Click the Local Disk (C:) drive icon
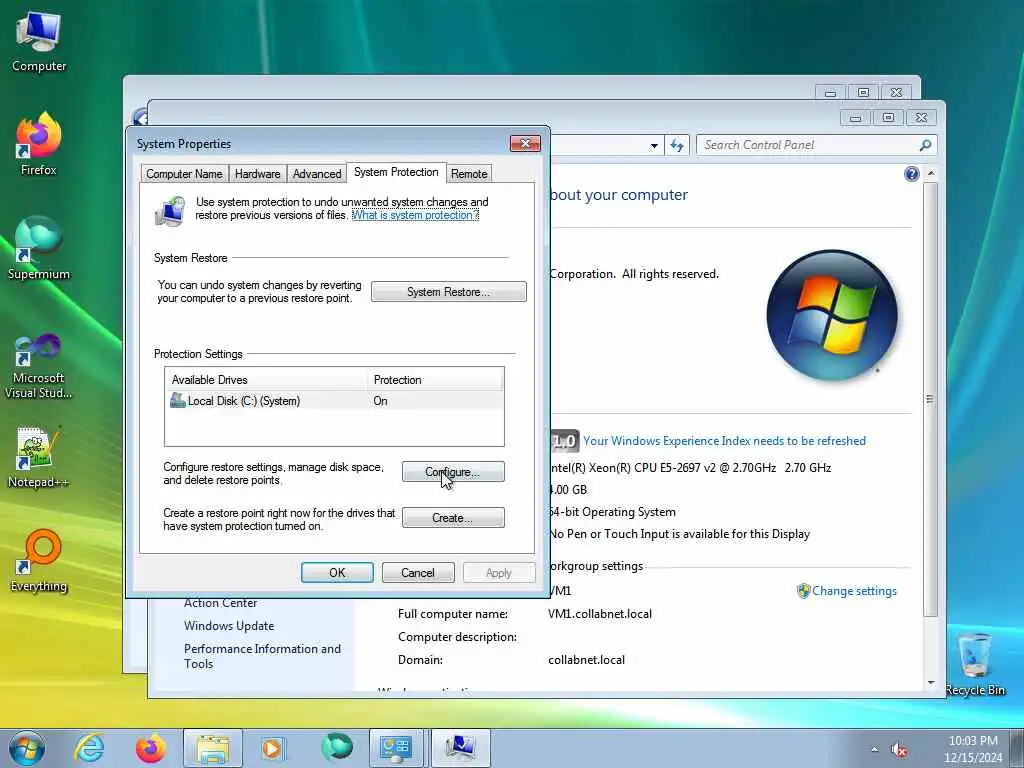Viewport: 1024px width, 768px height. pos(177,400)
